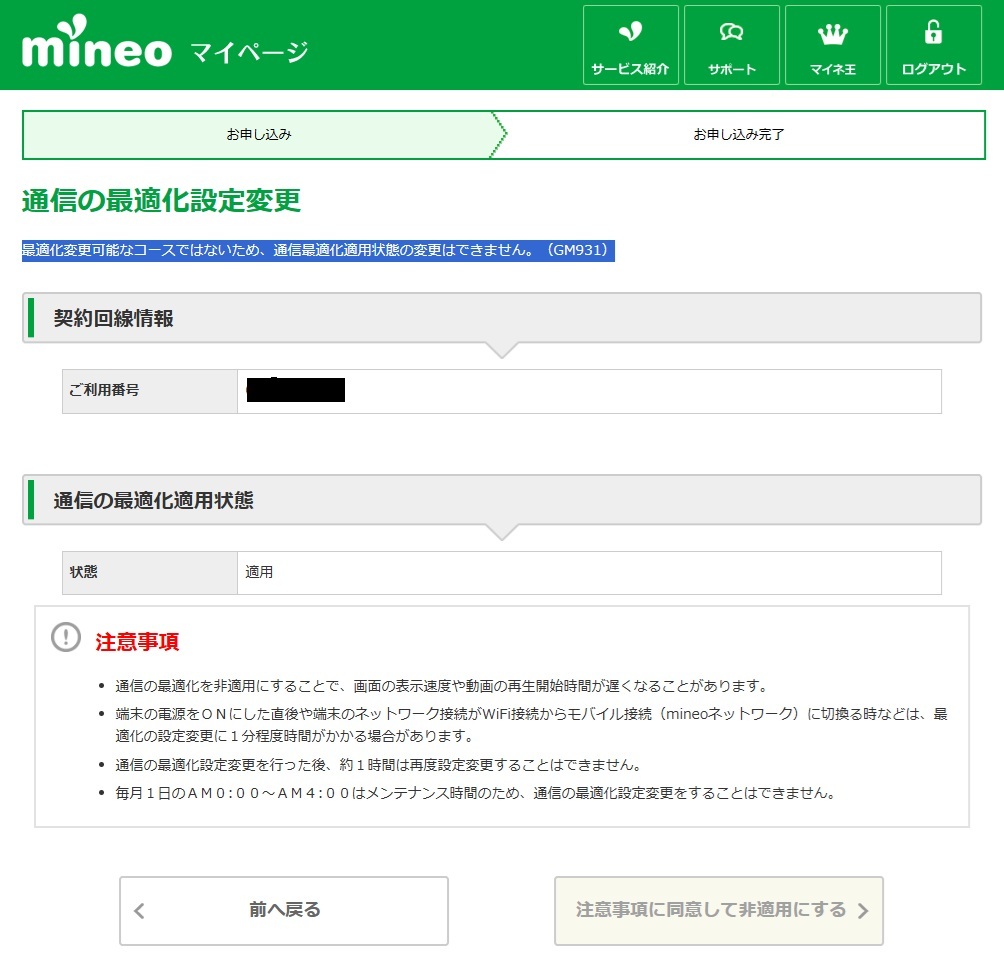Click the 適用 status value cell
Viewport: 1004px width, 969px height.
pyautogui.click(x=588, y=573)
